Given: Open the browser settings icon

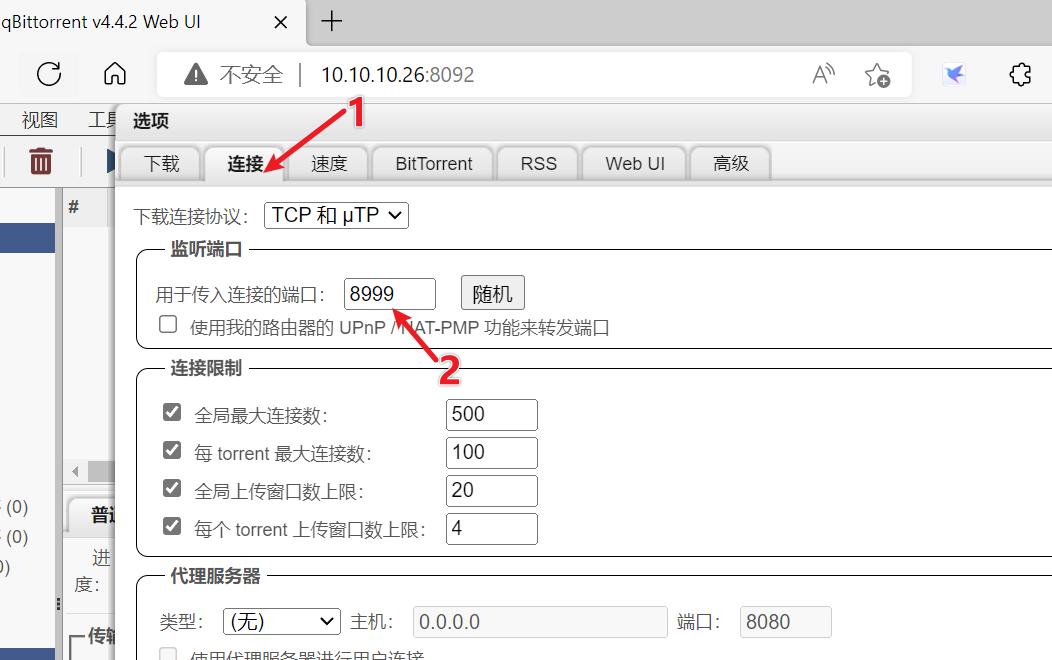Looking at the screenshot, I should click(1020, 74).
